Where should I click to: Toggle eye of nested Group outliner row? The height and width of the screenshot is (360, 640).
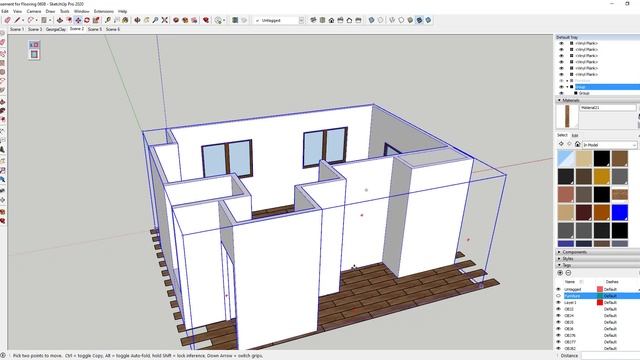tap(561, 93)
